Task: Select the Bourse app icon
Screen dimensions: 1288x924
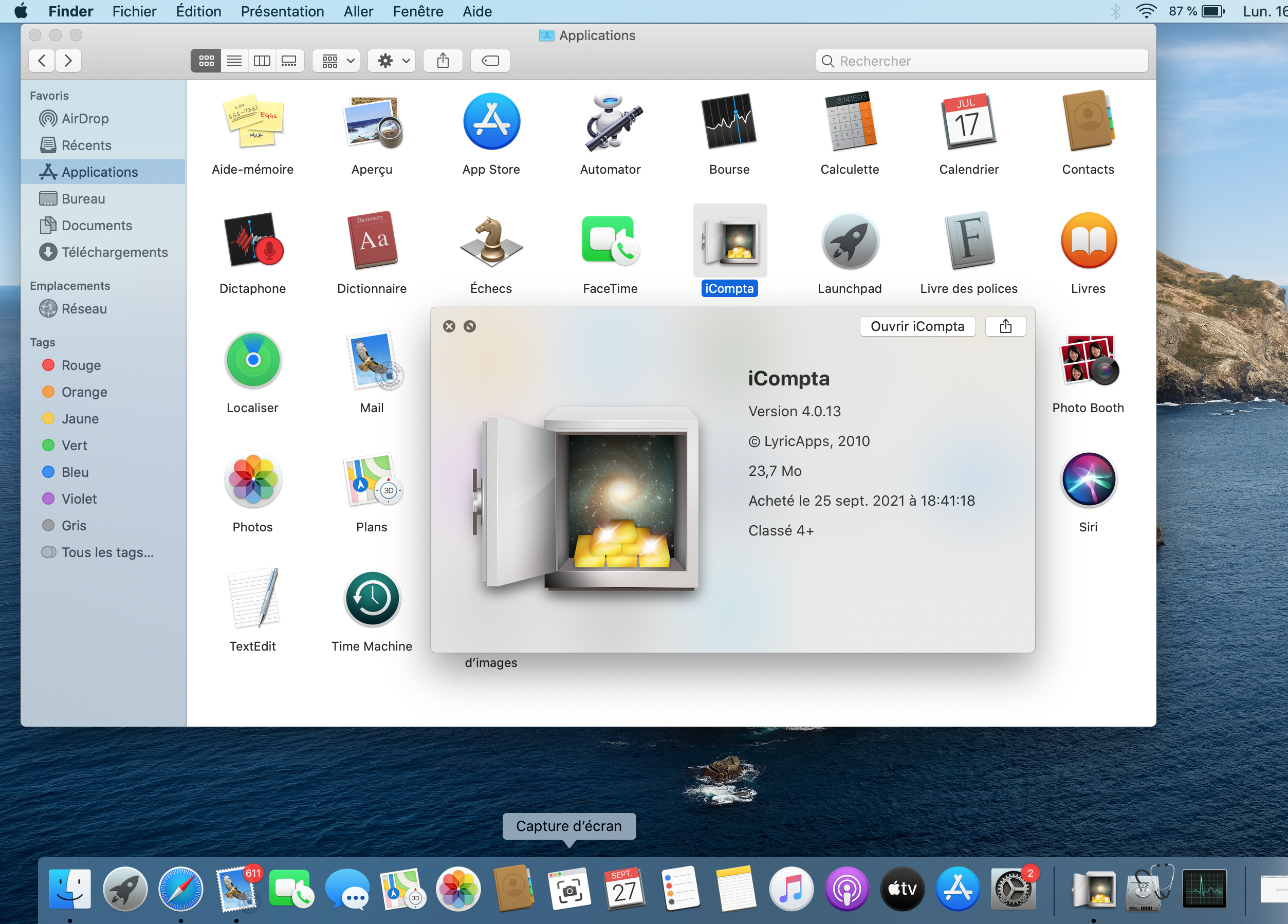Action: tap(730, 121)
